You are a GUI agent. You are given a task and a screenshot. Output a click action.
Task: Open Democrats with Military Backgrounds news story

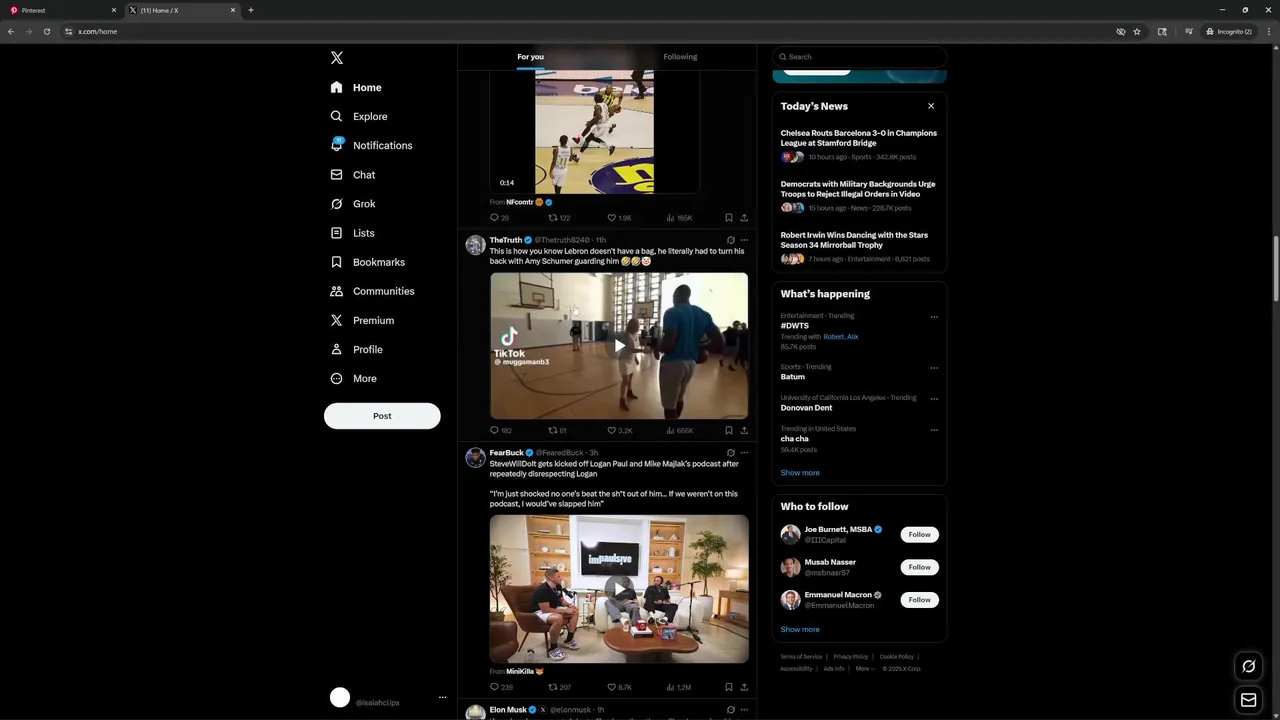tap(858, 189)
